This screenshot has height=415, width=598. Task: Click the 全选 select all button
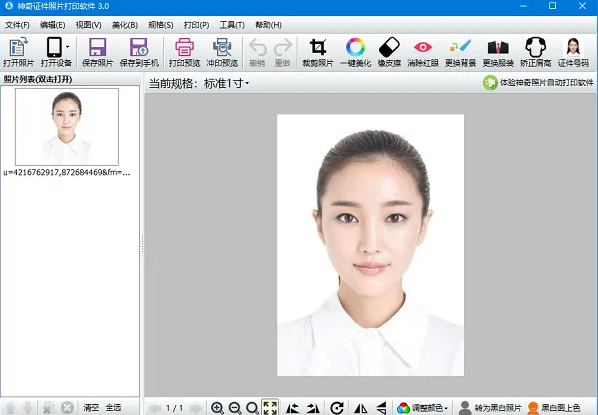(x=113, y=407)
